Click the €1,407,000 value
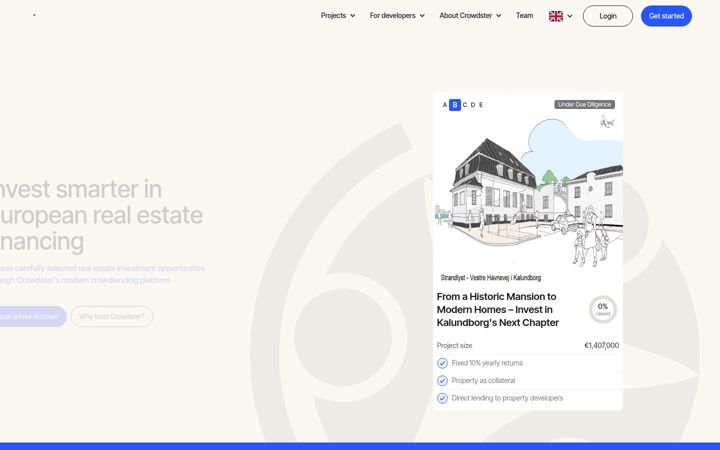The image size is (720, 450). point(602,345)
